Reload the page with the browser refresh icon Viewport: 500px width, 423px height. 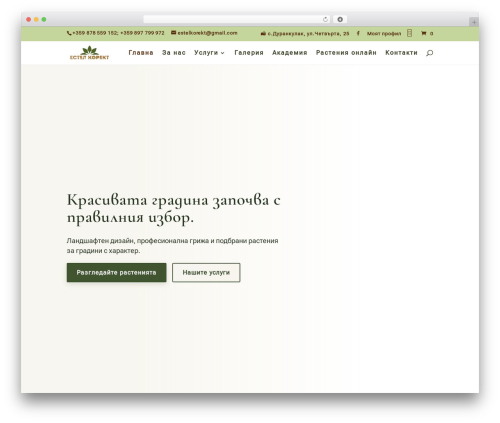pyautogui.click(x=325, y=20)
